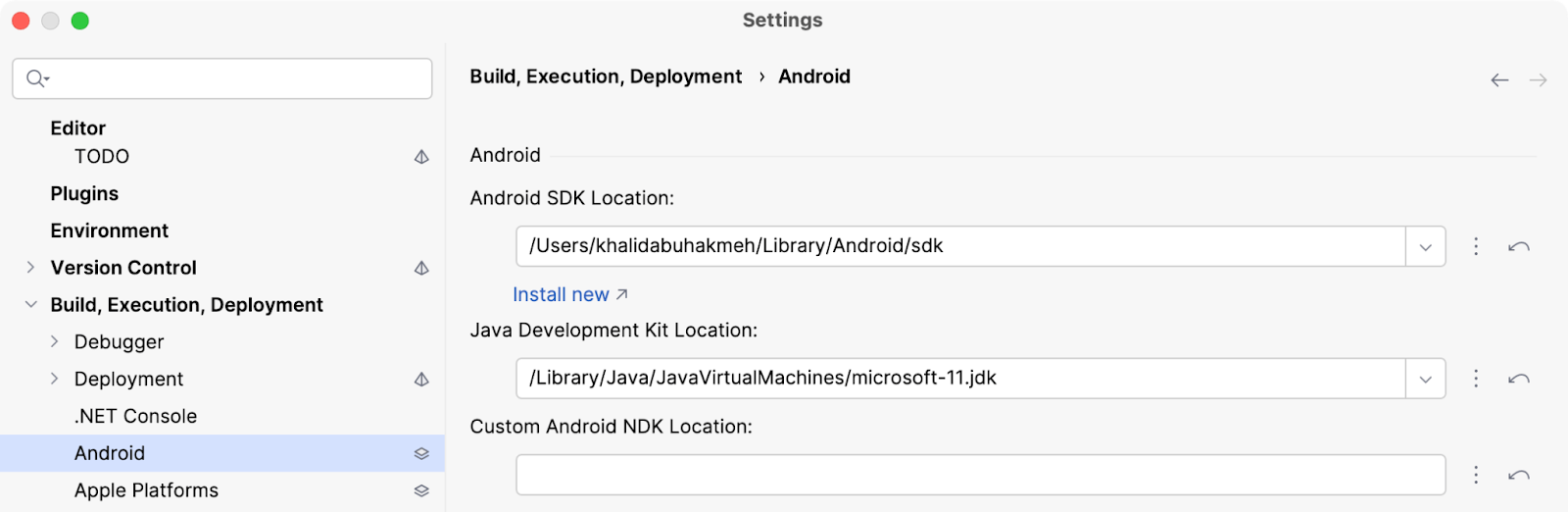Viewport: 1568px width, 512px height.
Task: Close the Settings window with red button
Action: coord(21,21)
